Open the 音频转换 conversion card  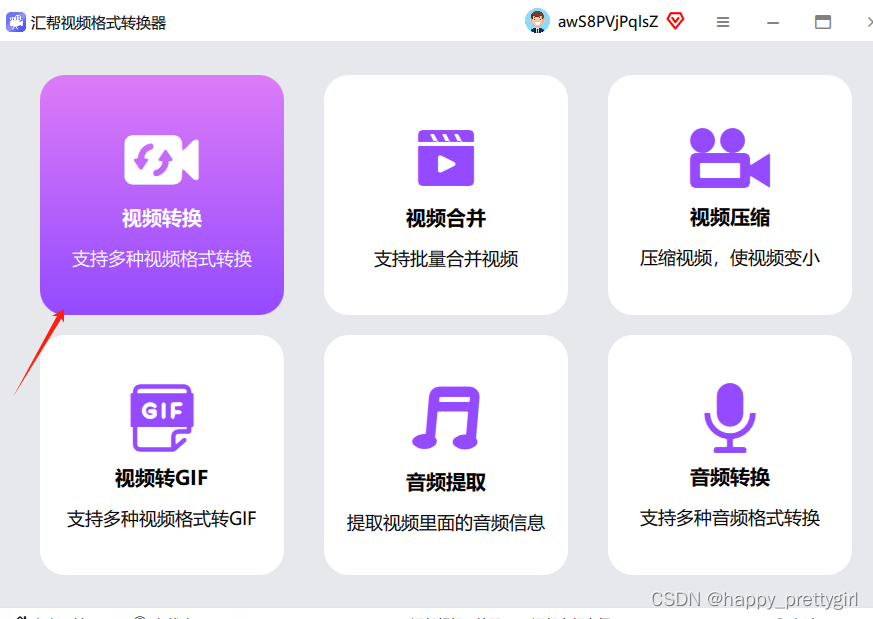(729, 455)
